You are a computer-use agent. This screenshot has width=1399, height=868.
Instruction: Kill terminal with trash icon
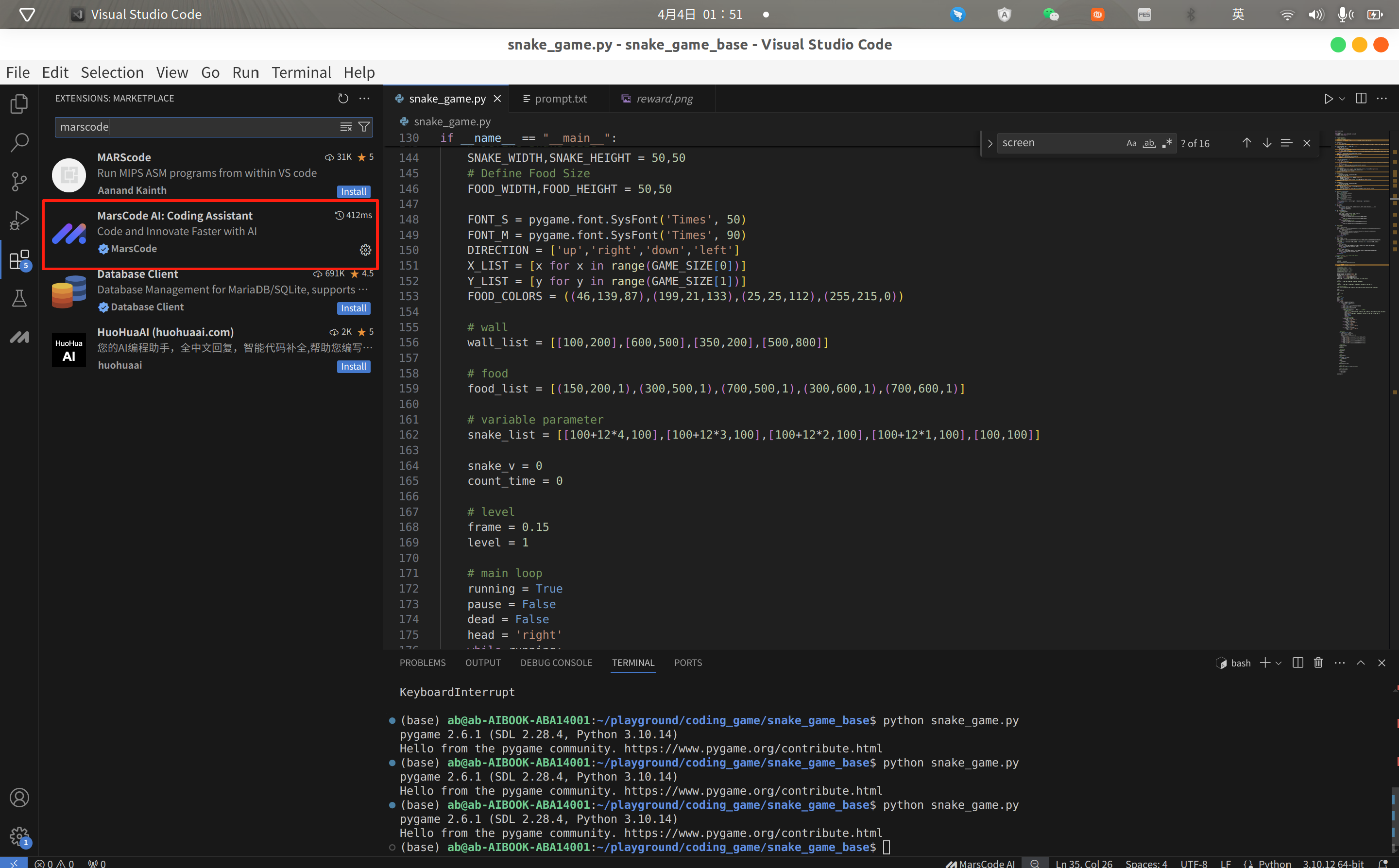tap(1318, 663)
